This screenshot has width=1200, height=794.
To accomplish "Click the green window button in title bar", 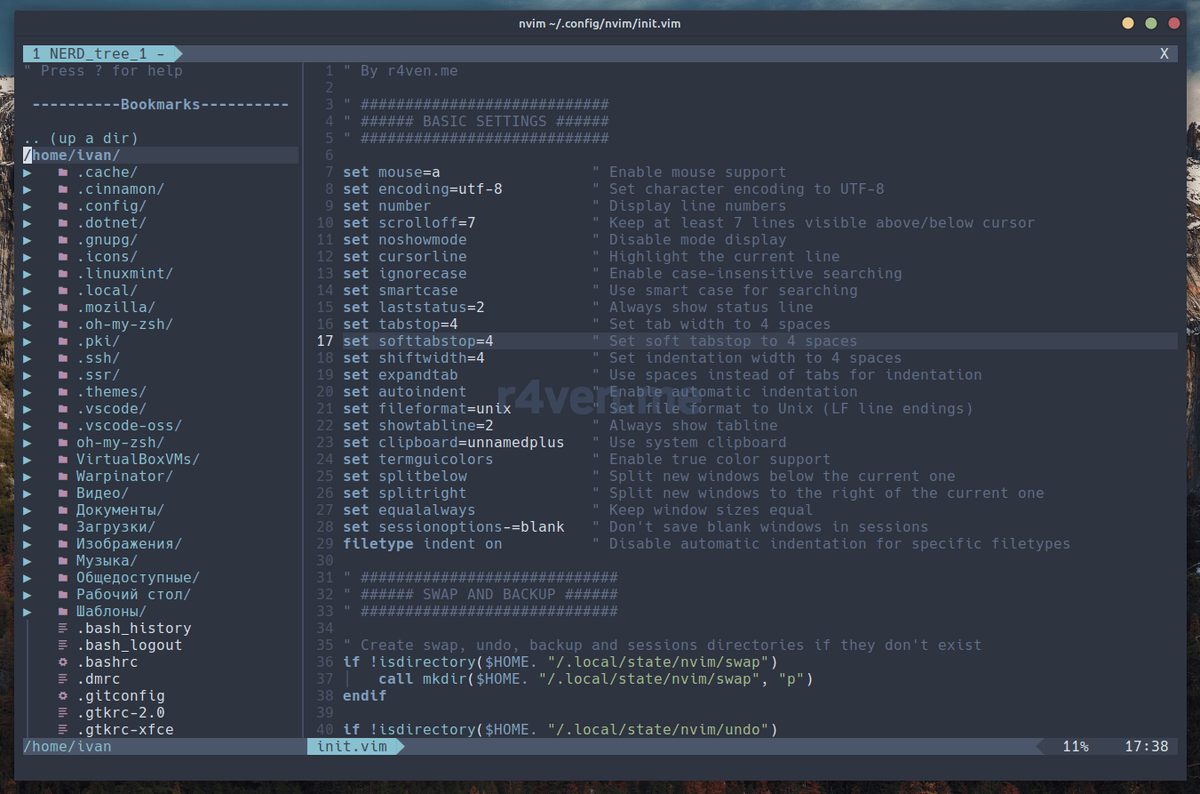I will tap(1150, 23).
